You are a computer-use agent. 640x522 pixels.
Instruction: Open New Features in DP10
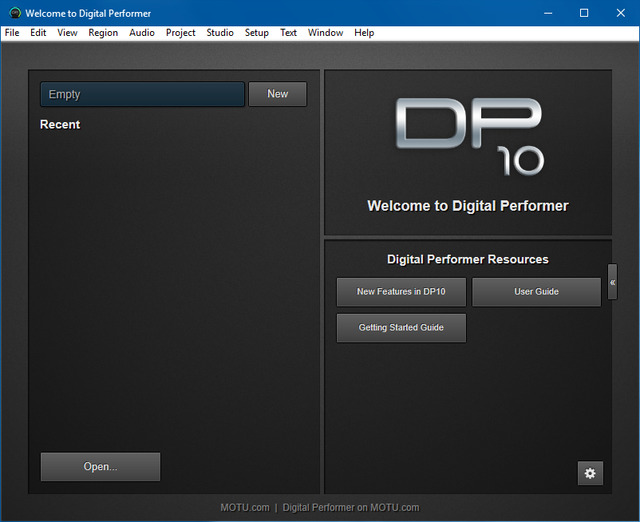pyautogui.click(x=401, y=292)
